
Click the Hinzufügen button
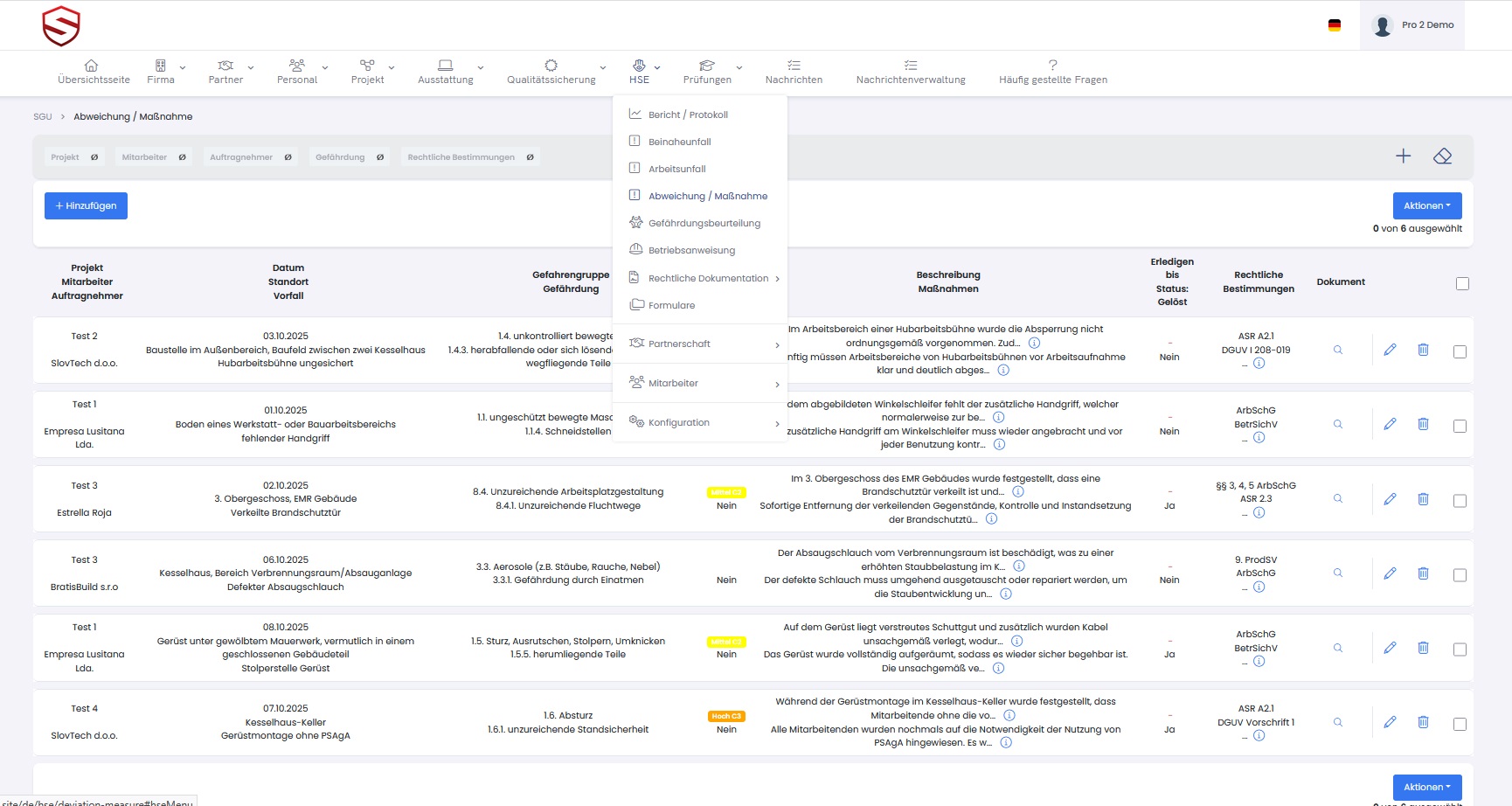pyautogui.click(x=86, y=205)
